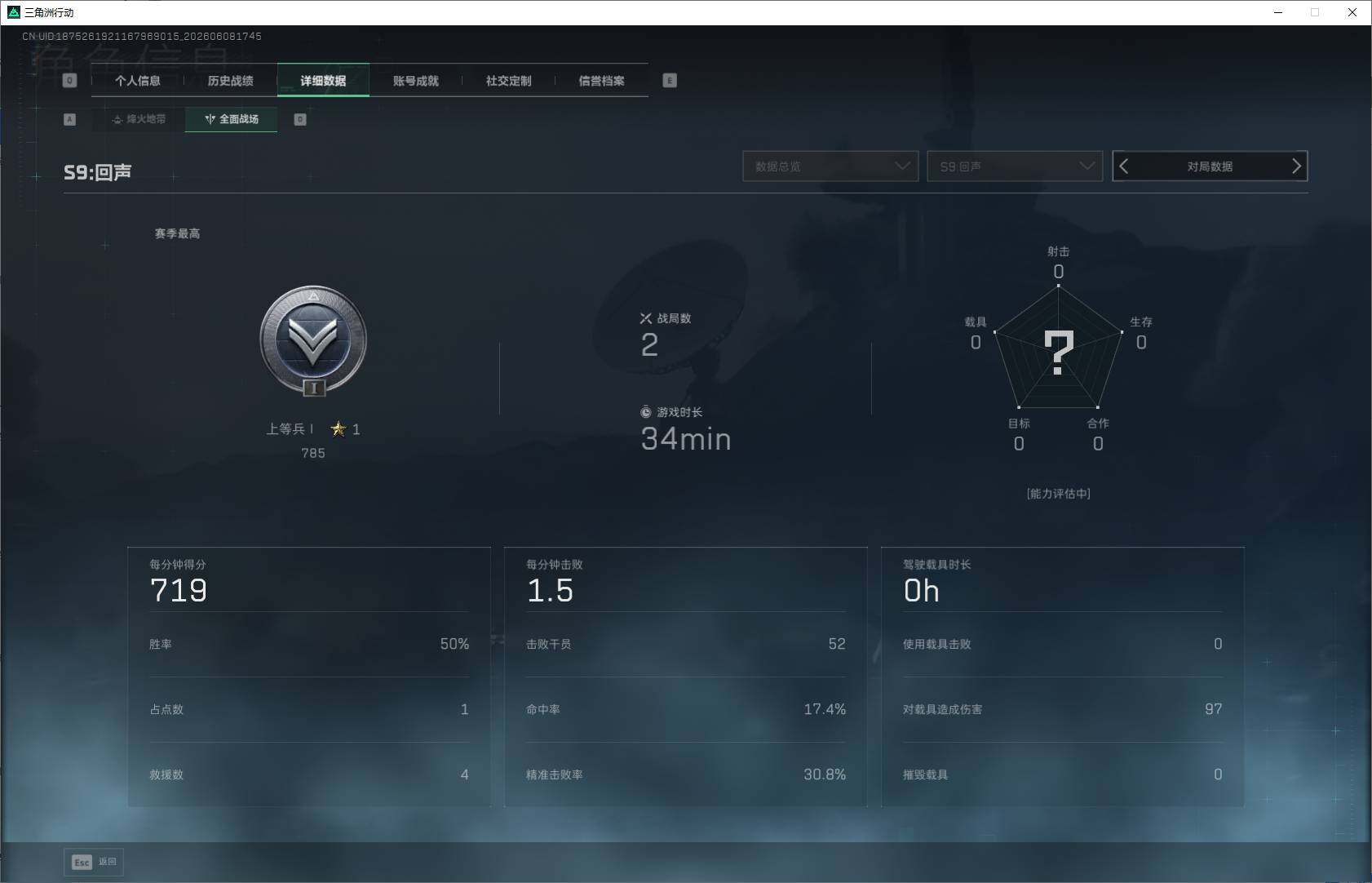Click the D key next-mode icon
Screen dimensions: 1372x883
(300, 119)
